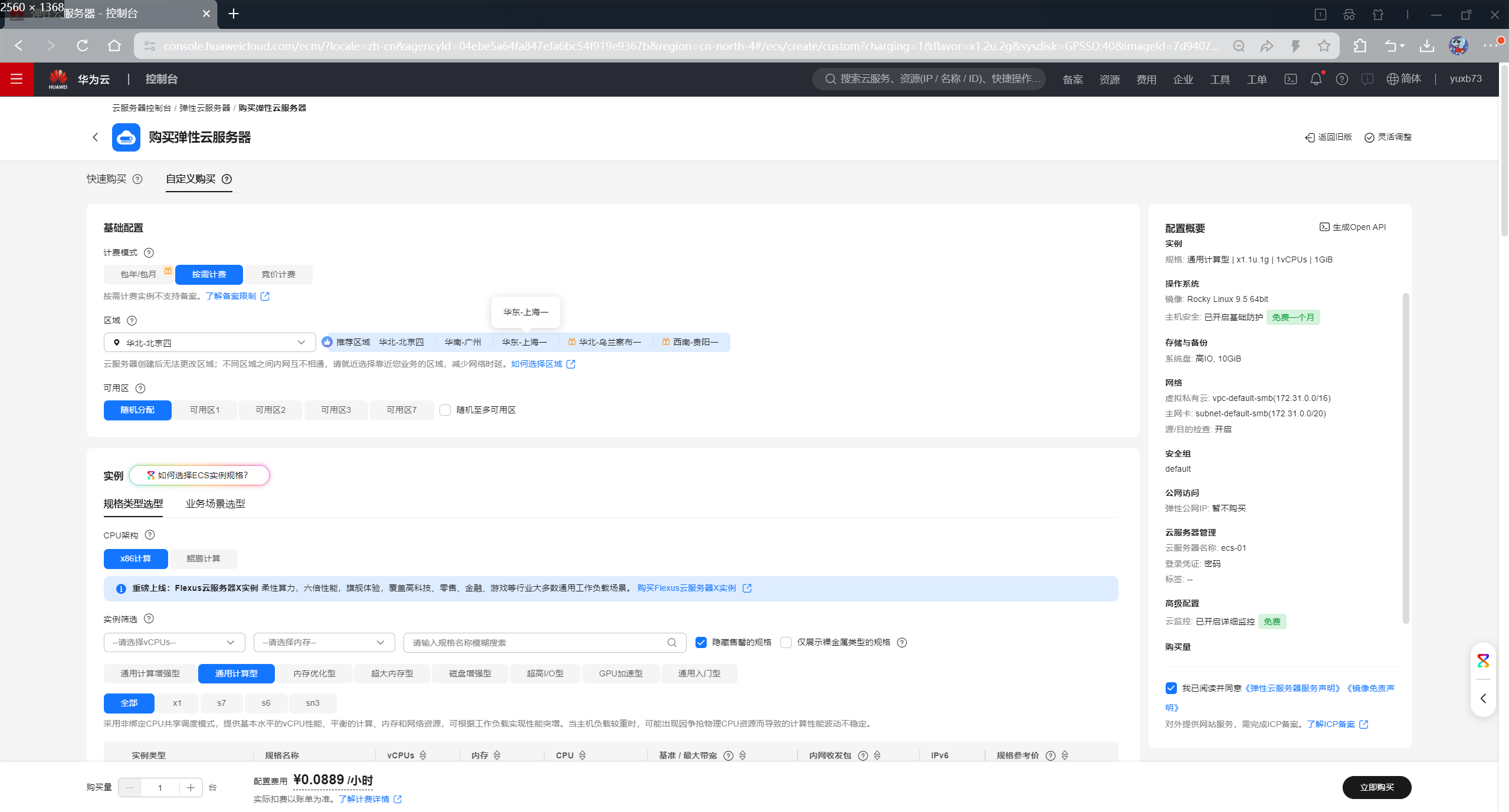Increase 购买量 with plus stepper
Viewport: 1509px width, 812px height.
click(x=191, y=788)
